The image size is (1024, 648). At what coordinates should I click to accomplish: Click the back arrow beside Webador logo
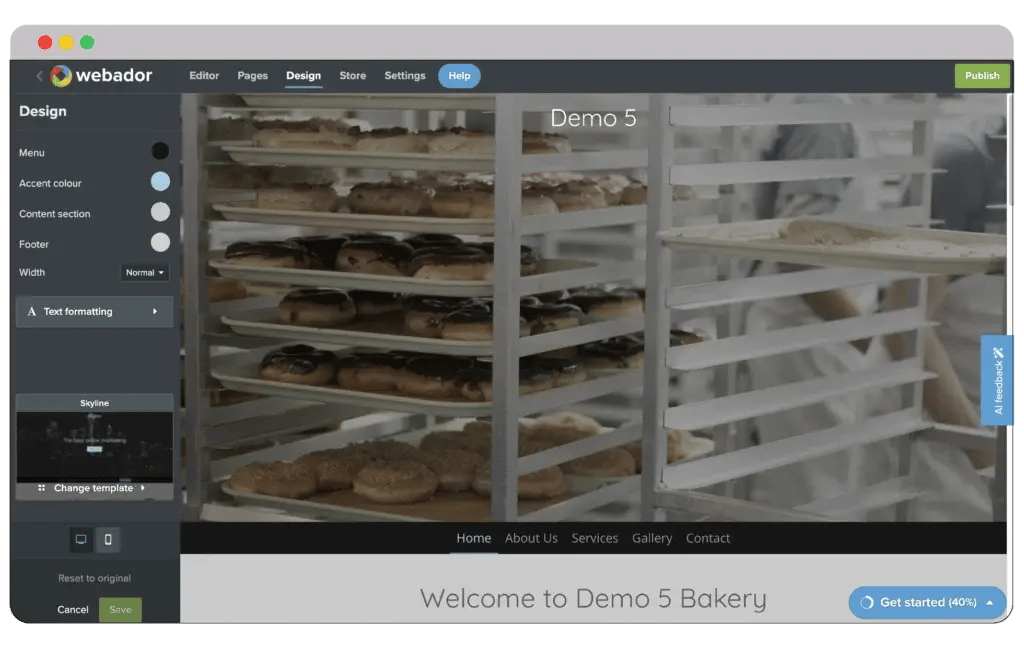click(40, 76)
